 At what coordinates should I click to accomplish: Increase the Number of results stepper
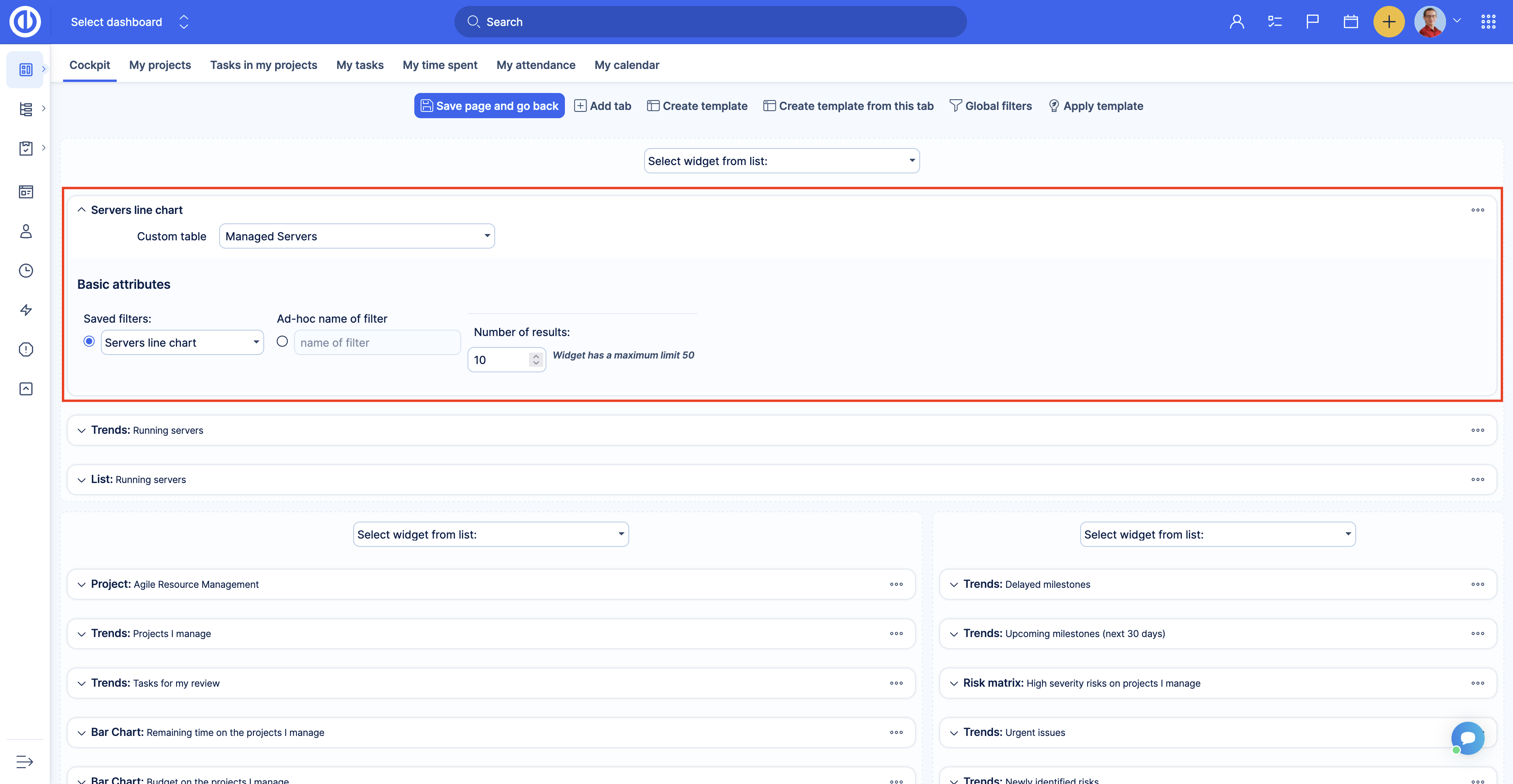[536, 356]
